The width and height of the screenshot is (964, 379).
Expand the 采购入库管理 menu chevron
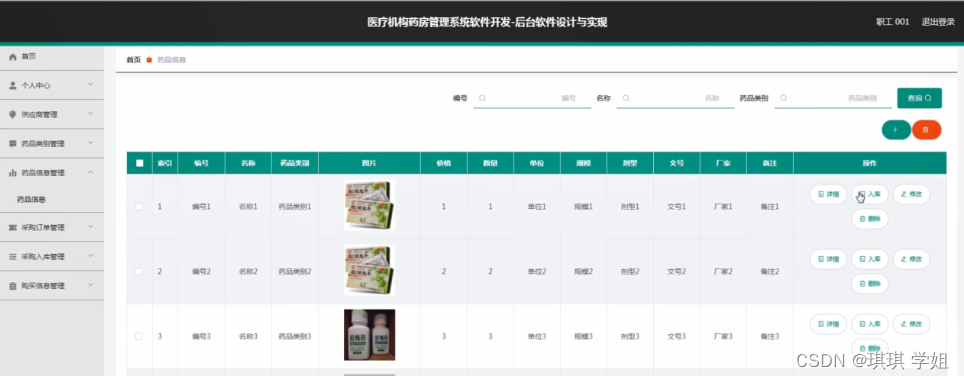(x=90, y=256)
